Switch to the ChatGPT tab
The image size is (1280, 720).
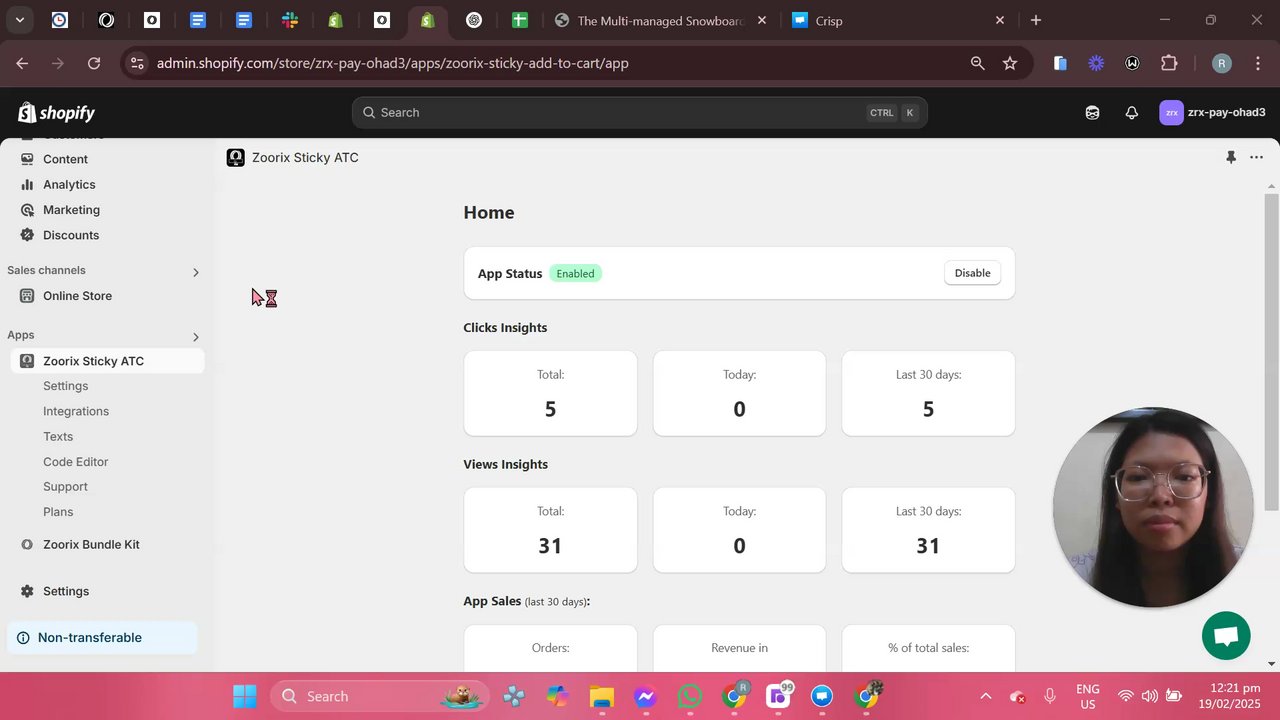[x=474, y=20]
